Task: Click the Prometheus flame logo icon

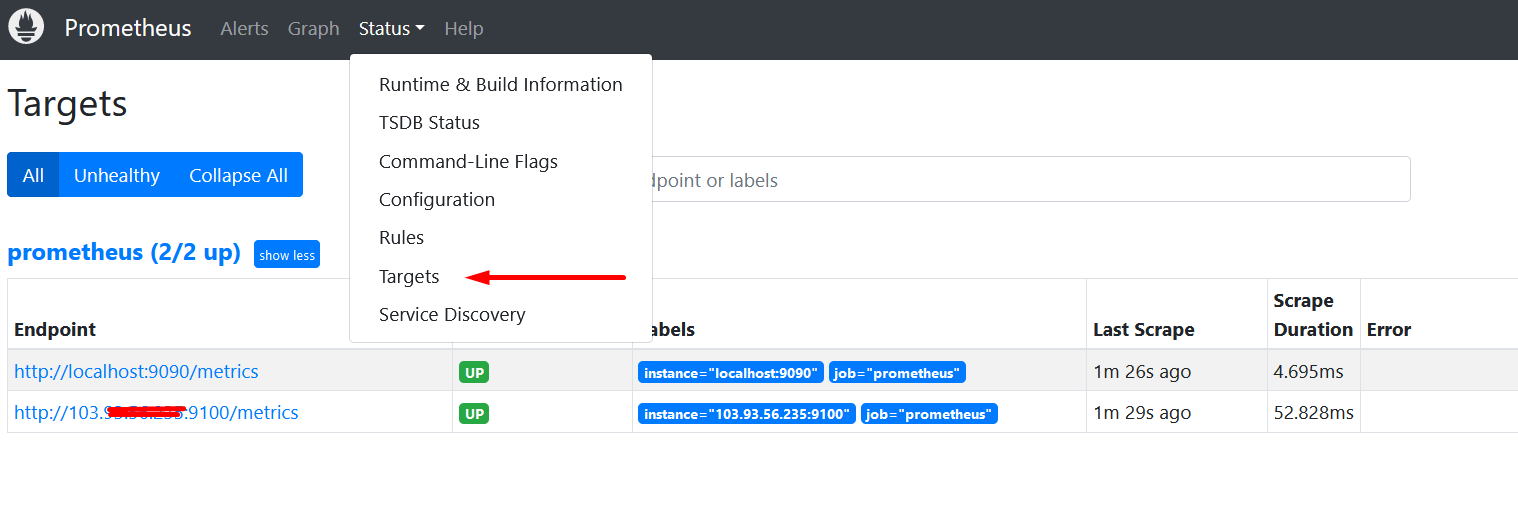Action: pos(26,27)
